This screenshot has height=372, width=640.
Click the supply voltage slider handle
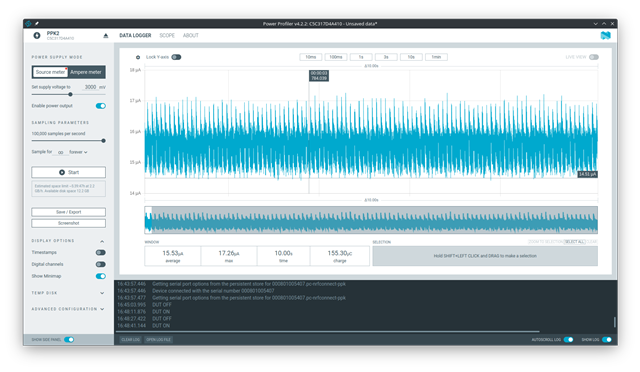pyautogui.click(x=70, y=94)
